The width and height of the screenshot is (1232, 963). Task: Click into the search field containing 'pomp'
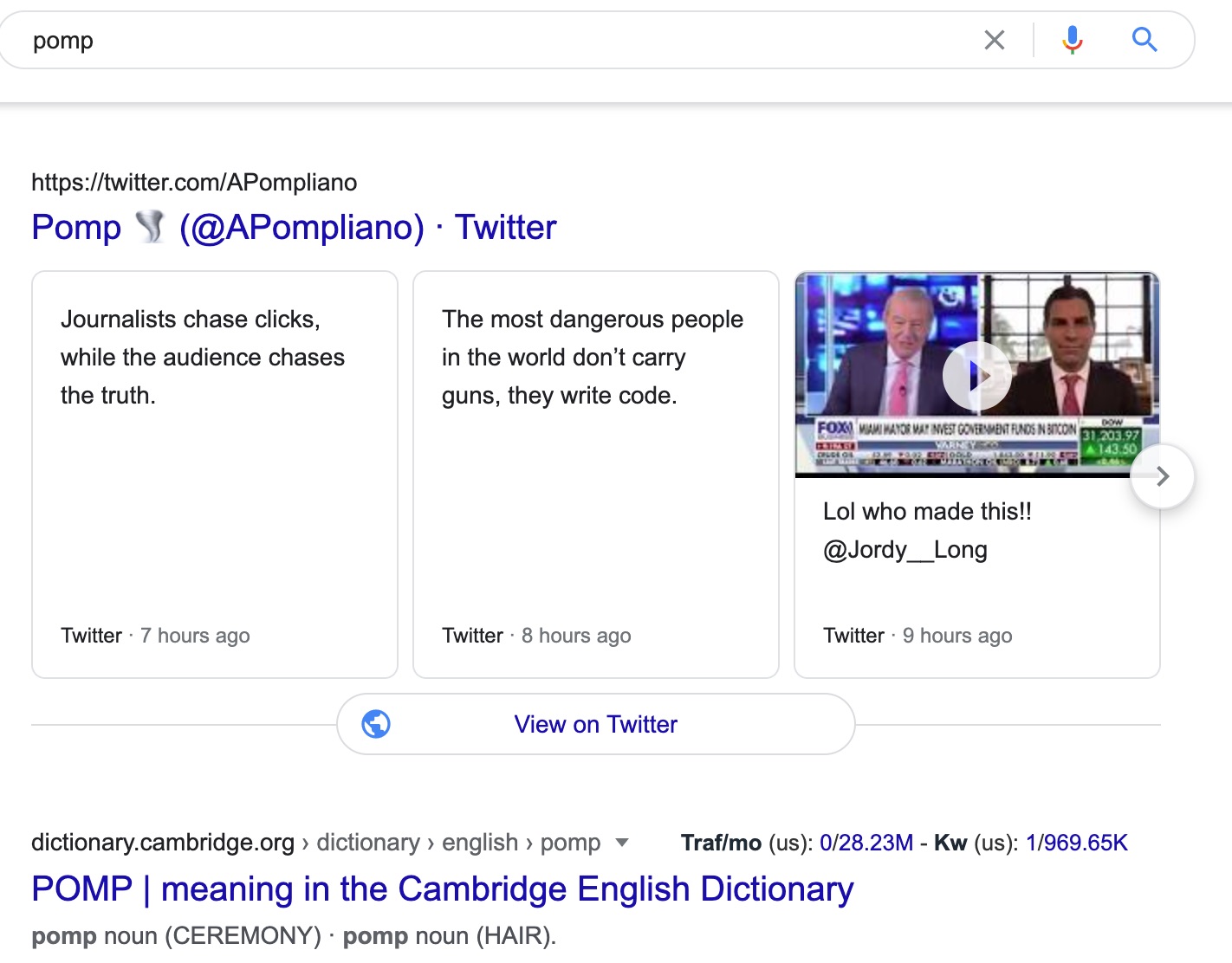(503, 40)
